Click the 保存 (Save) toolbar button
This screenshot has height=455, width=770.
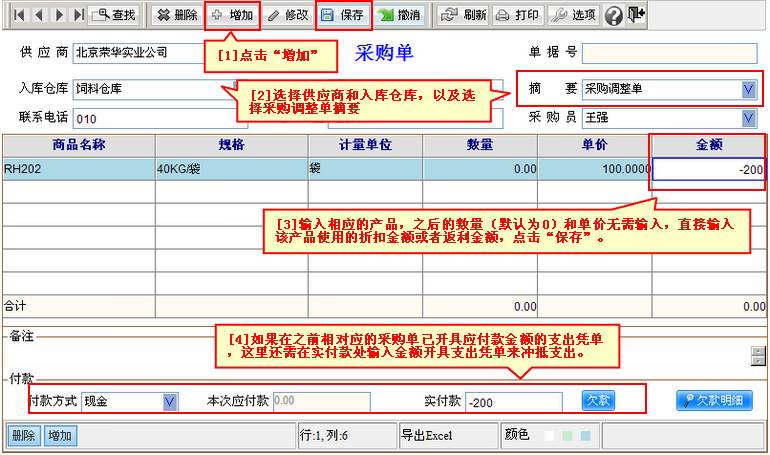tap(343, 15)
